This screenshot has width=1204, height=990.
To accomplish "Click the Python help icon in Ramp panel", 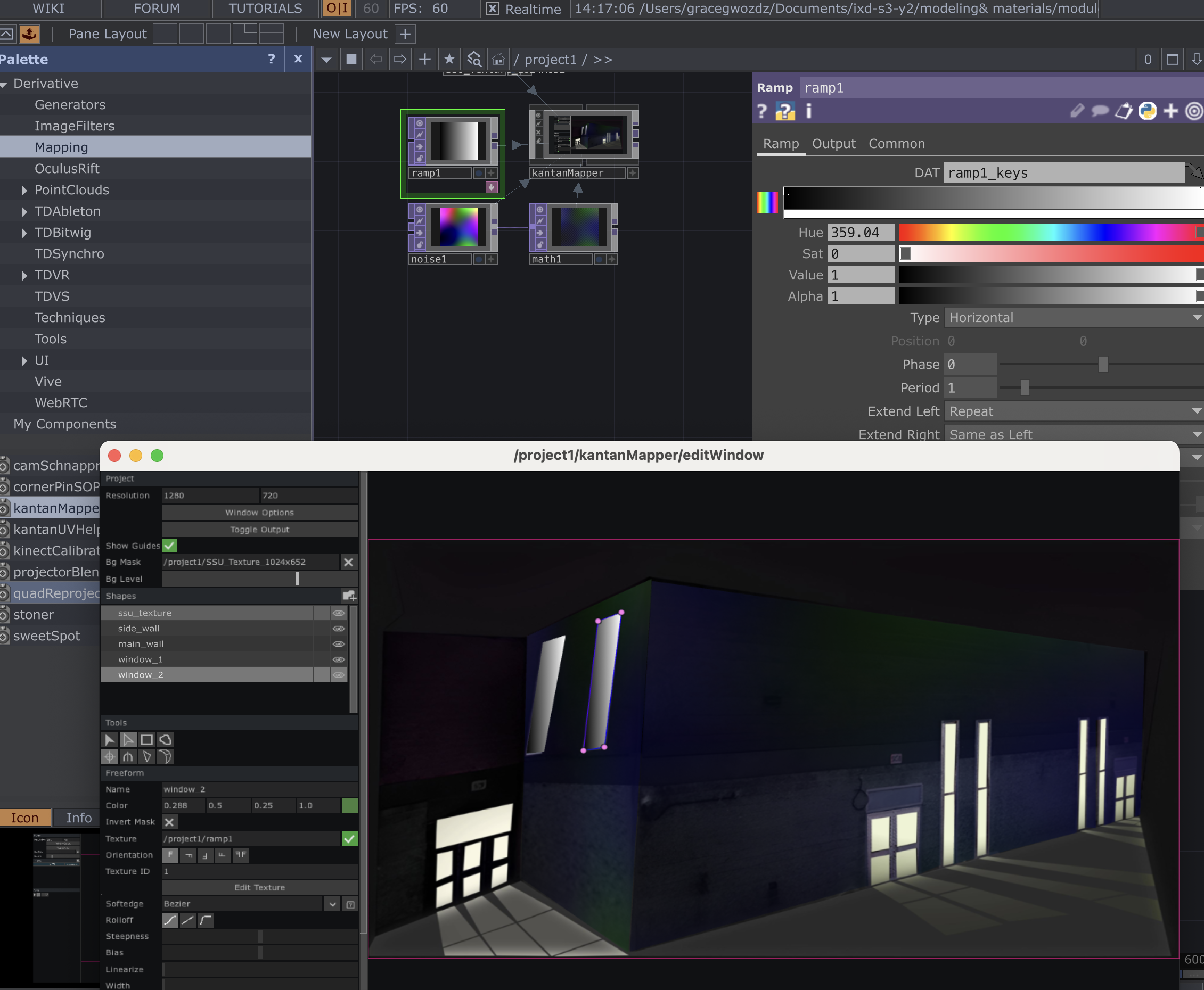I will (785, 111).
